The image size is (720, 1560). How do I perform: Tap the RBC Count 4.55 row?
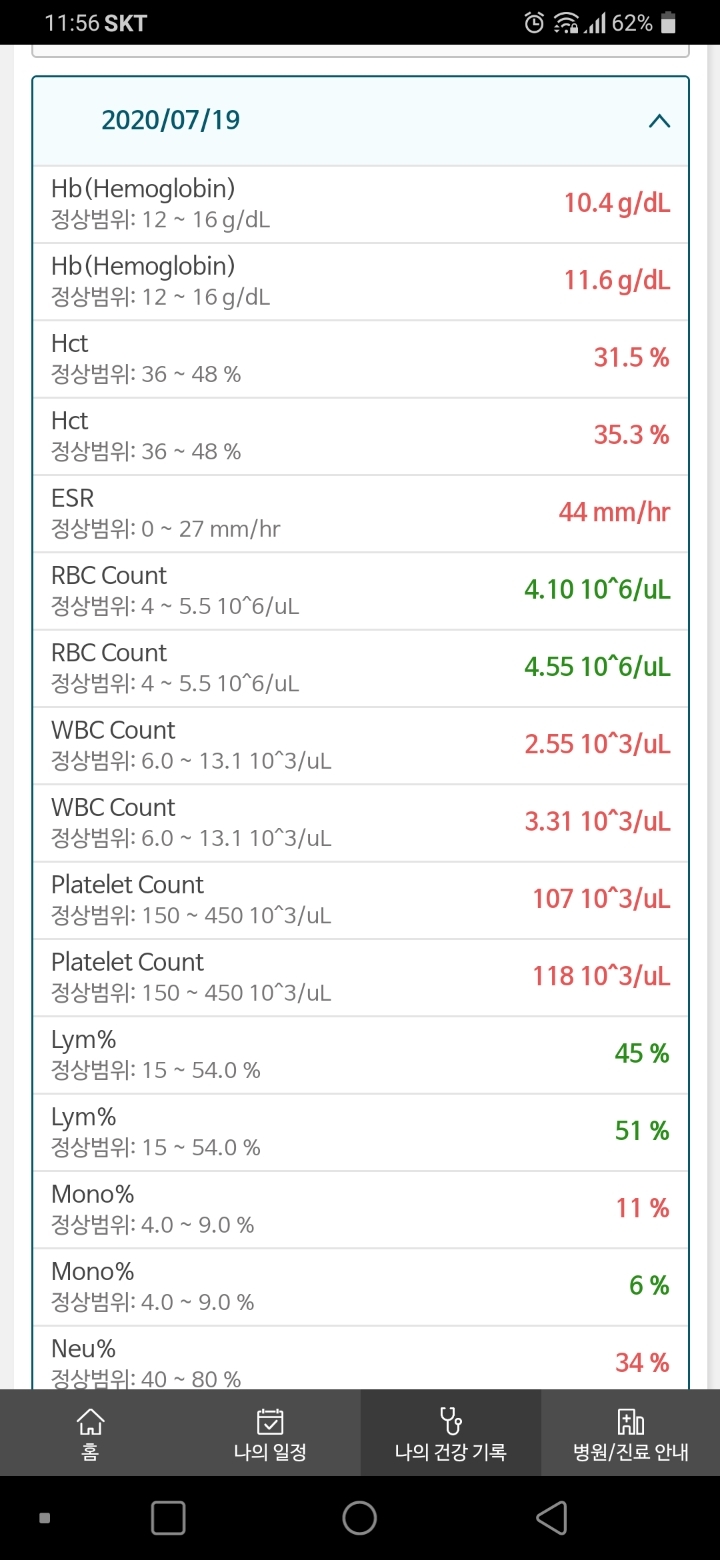tap(360, 668)
